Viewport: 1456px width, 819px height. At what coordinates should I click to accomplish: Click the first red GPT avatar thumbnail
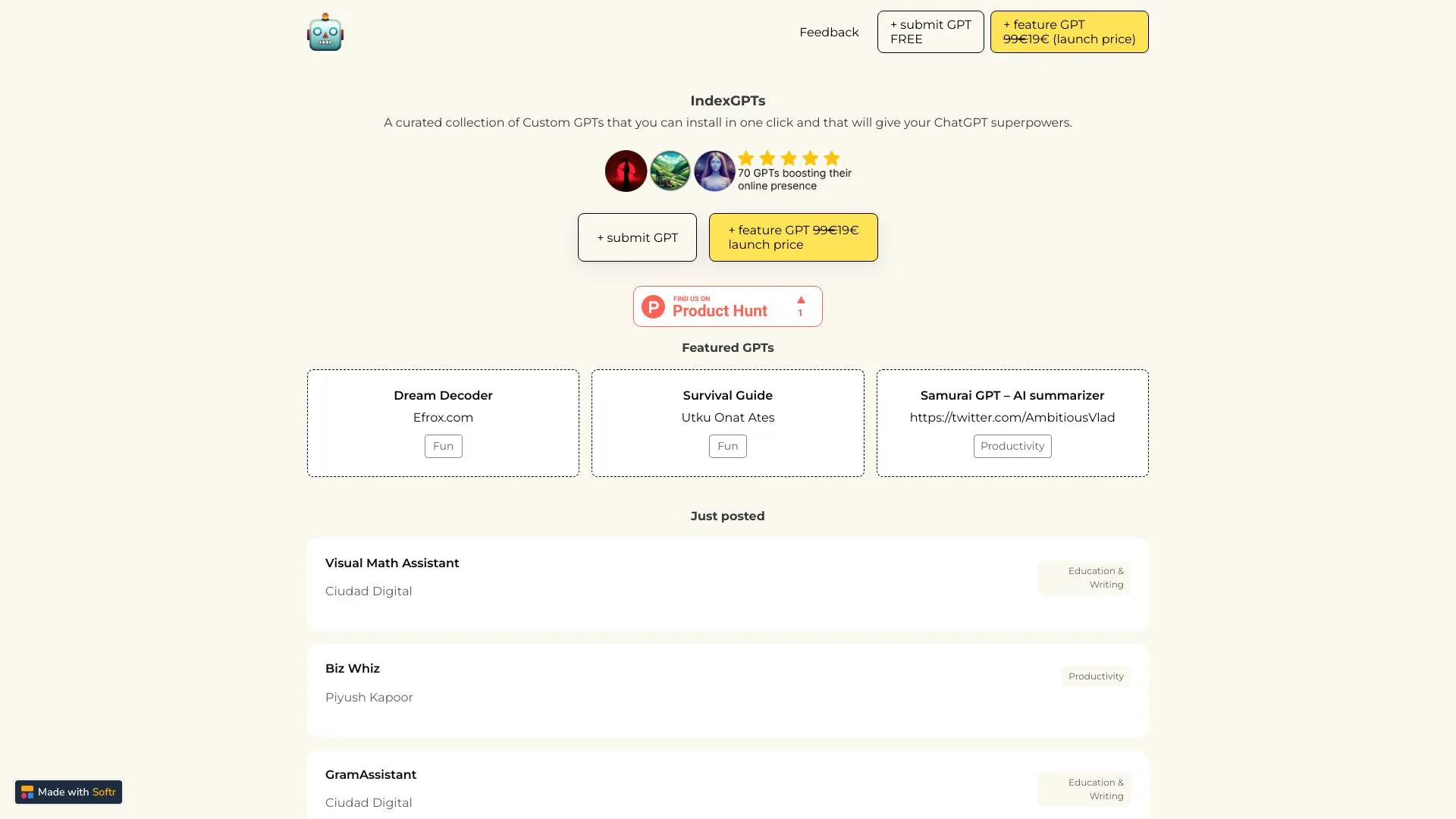[626, 171]
